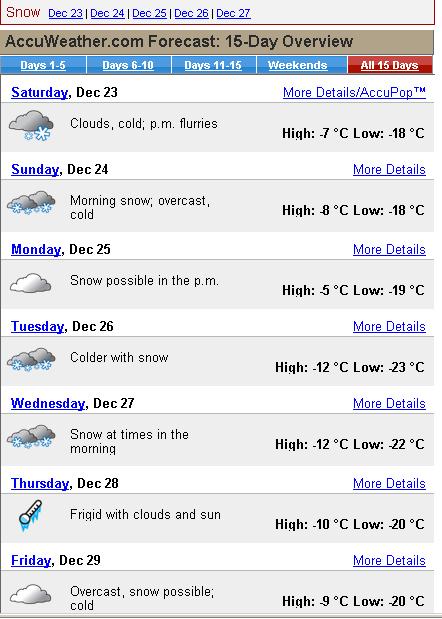Select the Weekends tab
Viewport: 442px width, 619px height.
298,65
